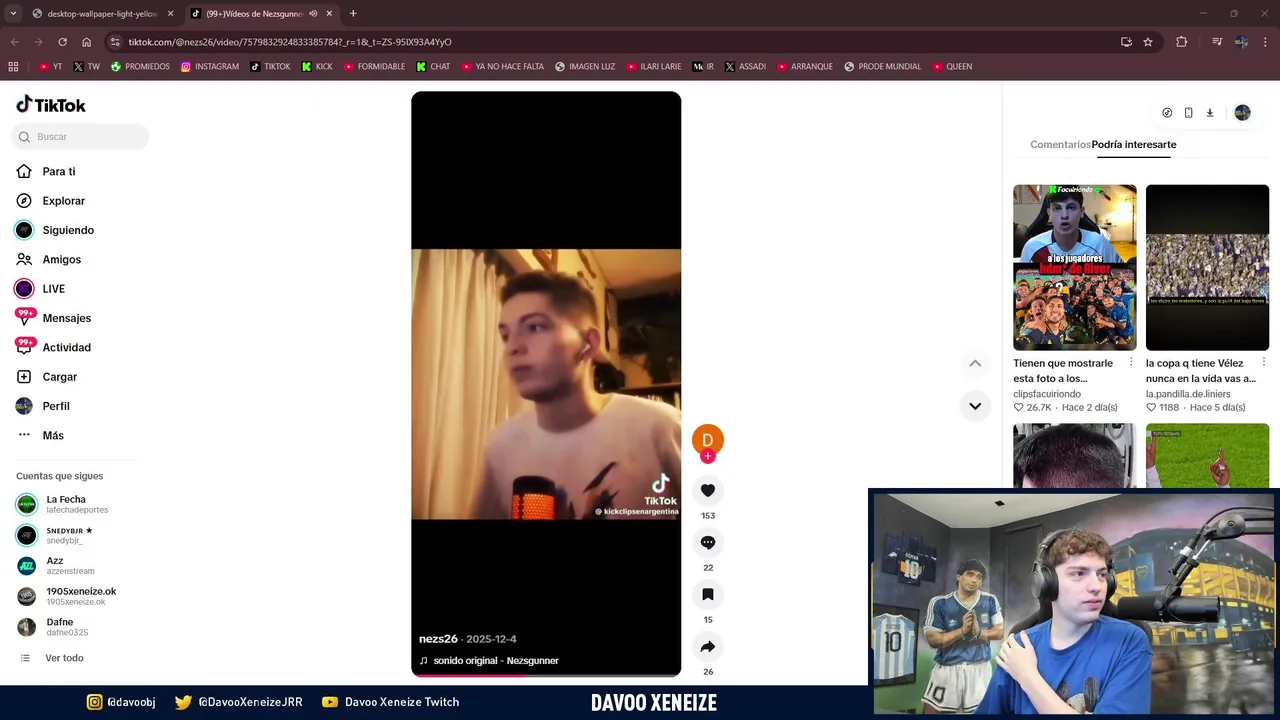This screenshot has width=1280, height=720.
Task: Go back in browser history
Action: pos(14,42)
